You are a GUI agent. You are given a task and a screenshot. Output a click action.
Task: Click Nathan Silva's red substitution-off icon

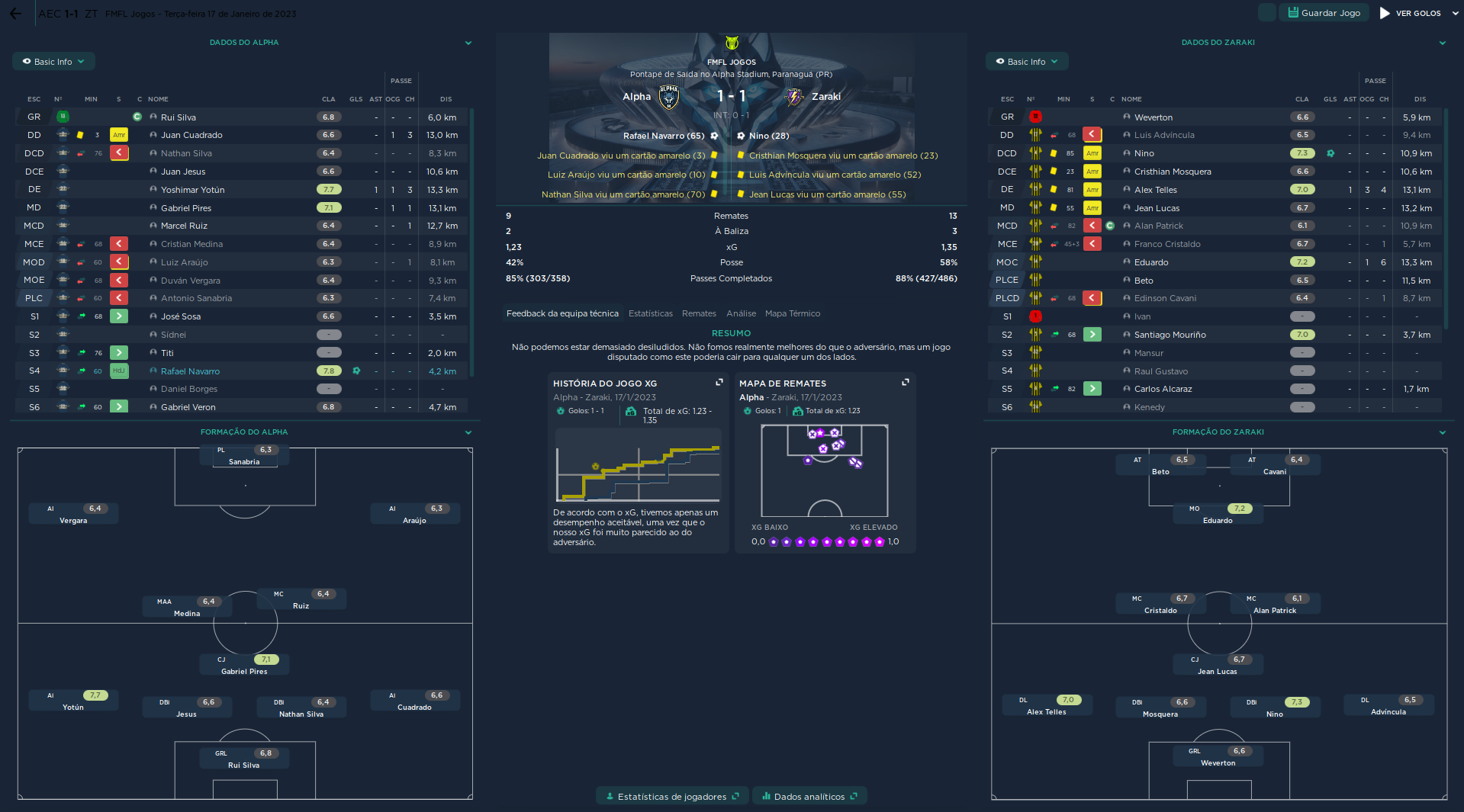(x=119, y=153)
